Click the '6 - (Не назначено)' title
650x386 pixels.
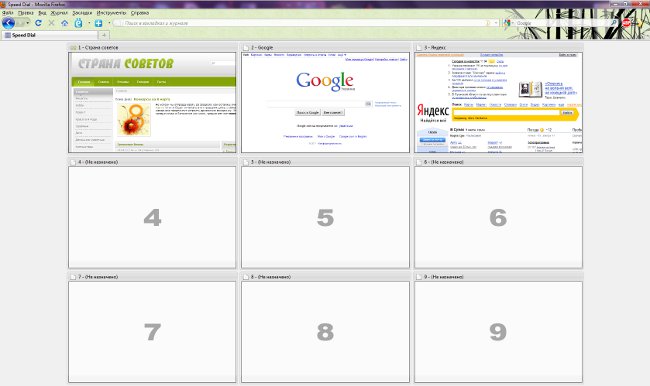pos(444,162)
